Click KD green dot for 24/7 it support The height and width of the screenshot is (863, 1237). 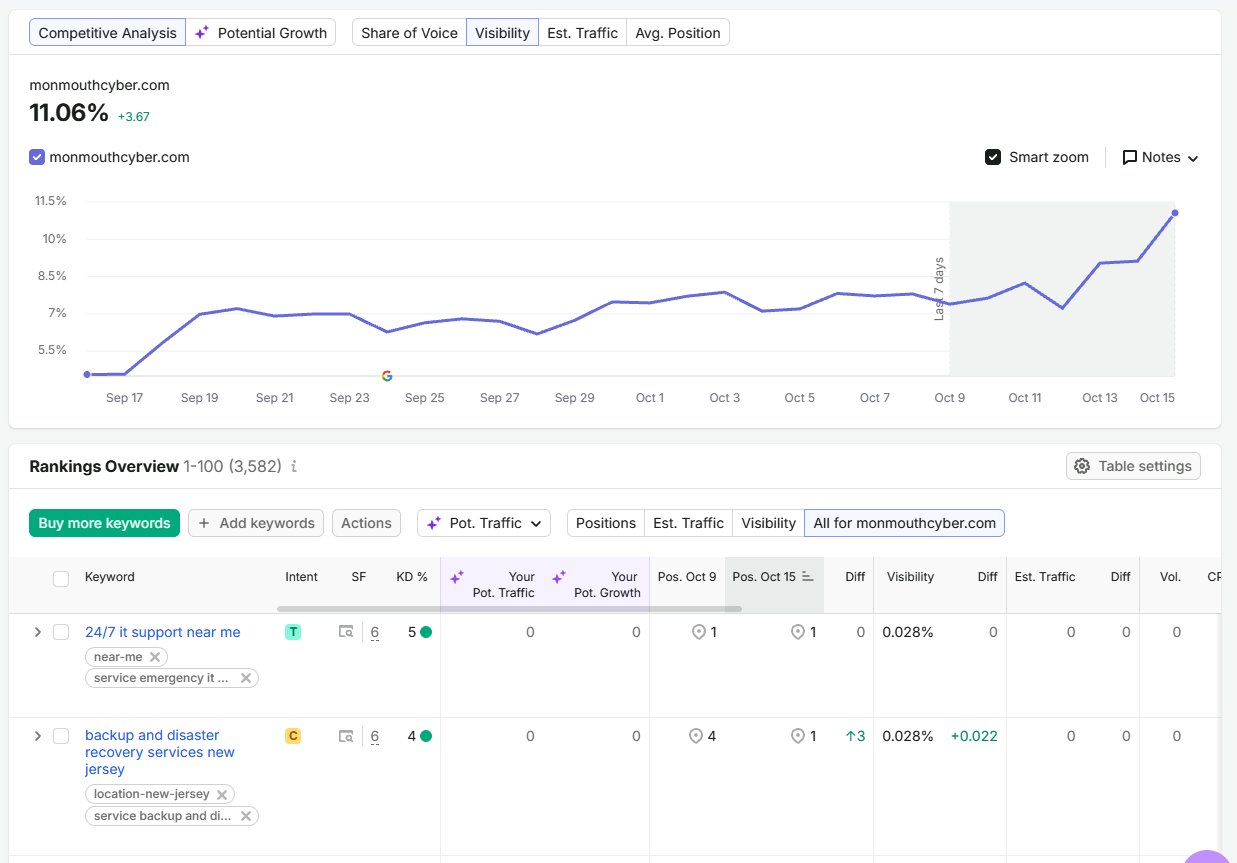tap(426, 632)
